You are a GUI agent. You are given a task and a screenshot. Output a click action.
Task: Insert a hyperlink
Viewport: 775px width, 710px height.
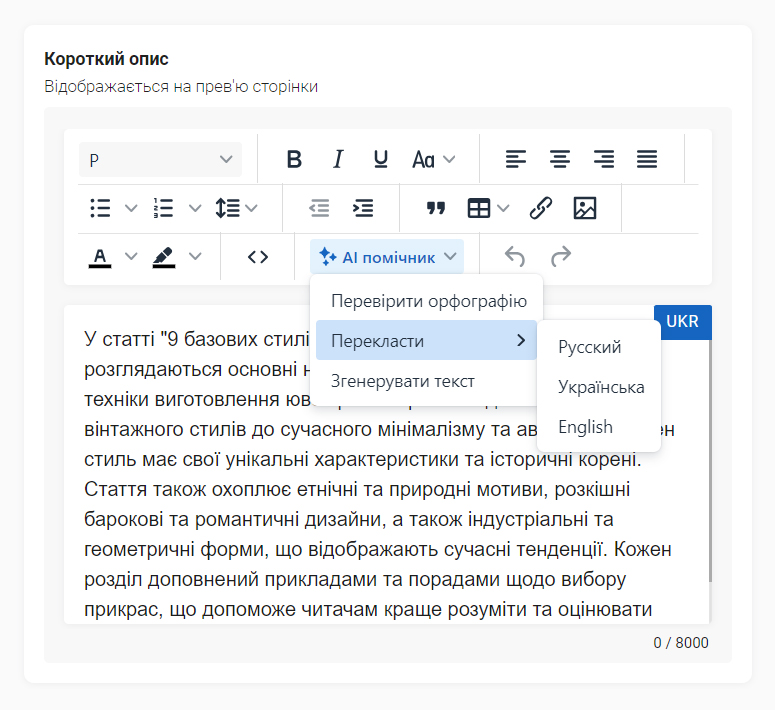(541, 208)
